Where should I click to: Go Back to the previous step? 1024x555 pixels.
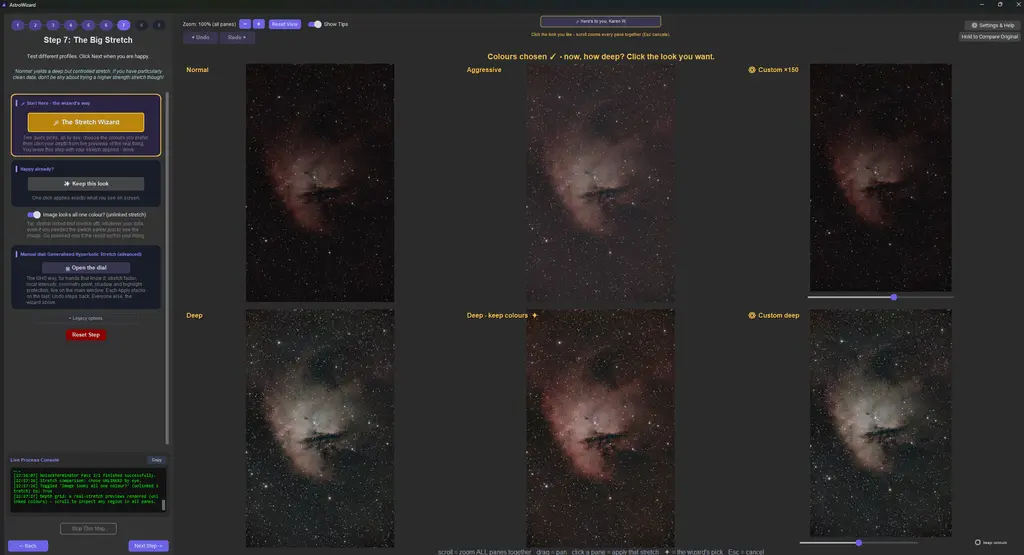[x=28, y=546]
